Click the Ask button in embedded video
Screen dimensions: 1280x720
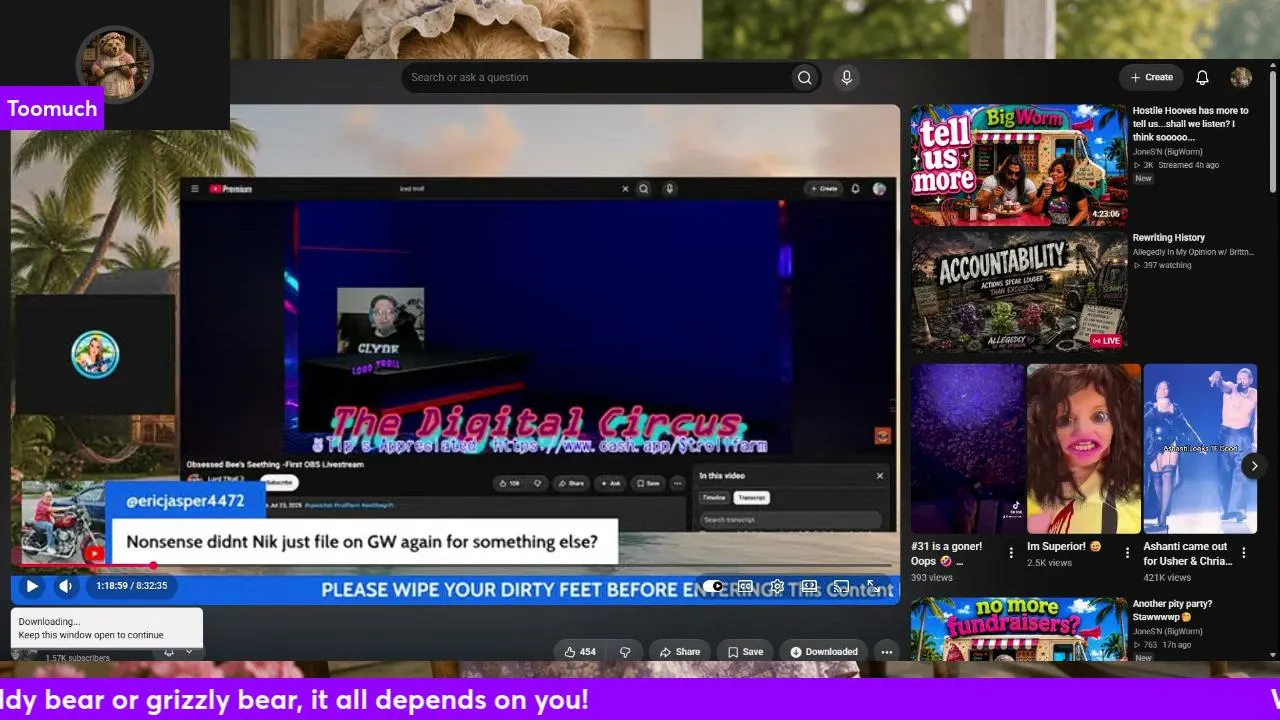click(x=610, y=483)
